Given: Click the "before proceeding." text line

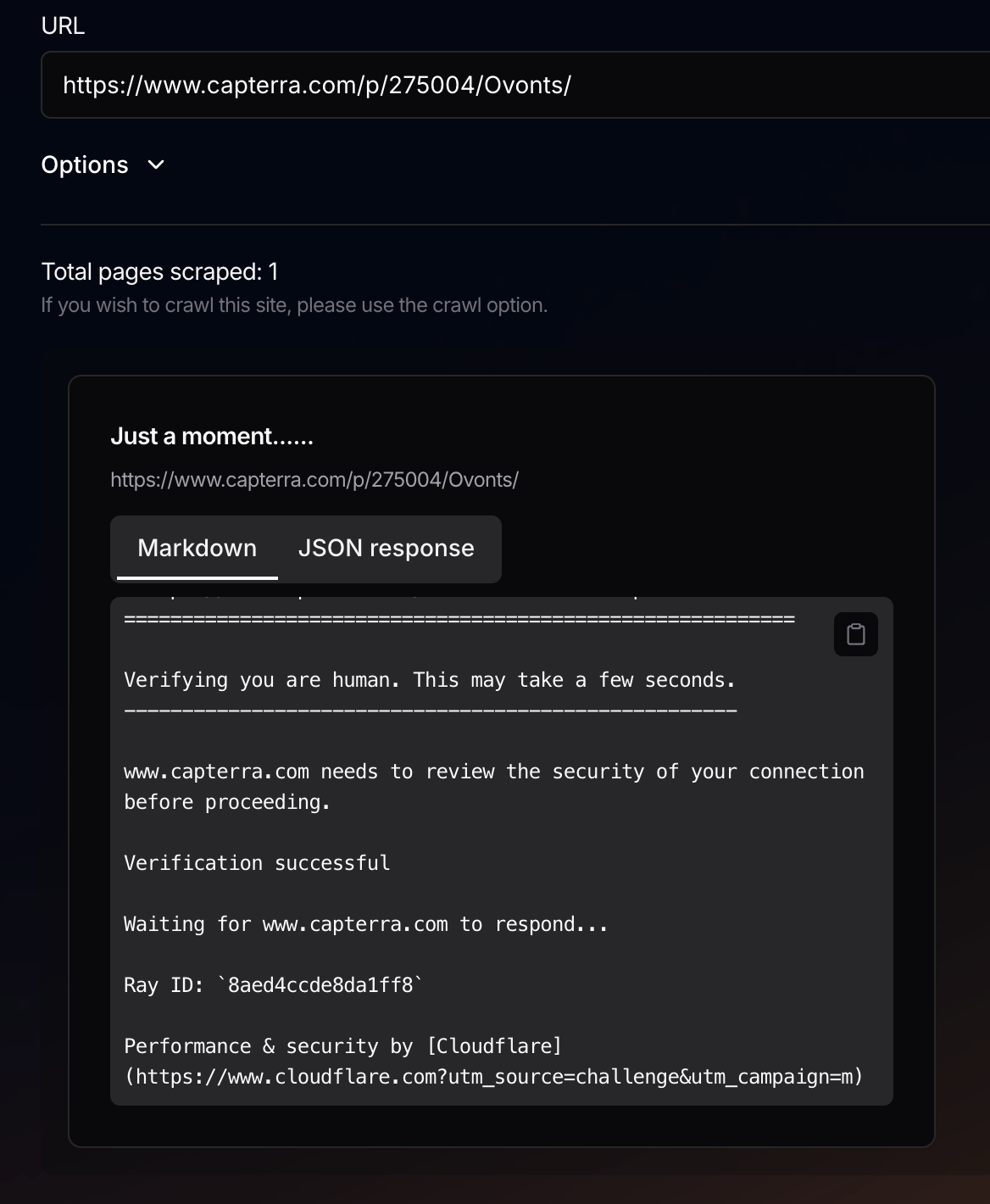Looking at the screenshot, I should pyautogui.click(x=227, y=802).
